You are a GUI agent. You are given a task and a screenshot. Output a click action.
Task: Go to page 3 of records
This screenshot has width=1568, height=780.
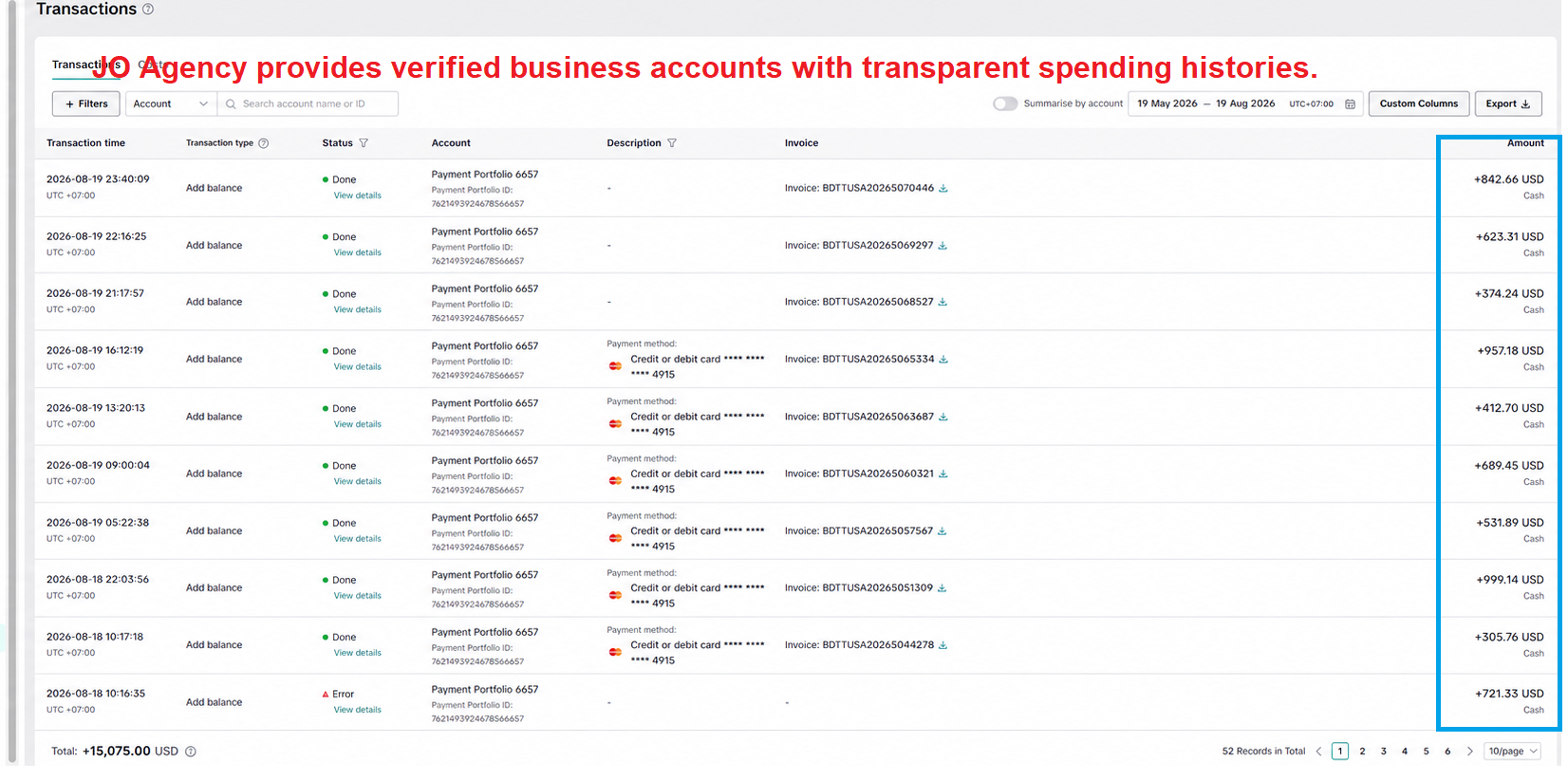pos(1384,752)
